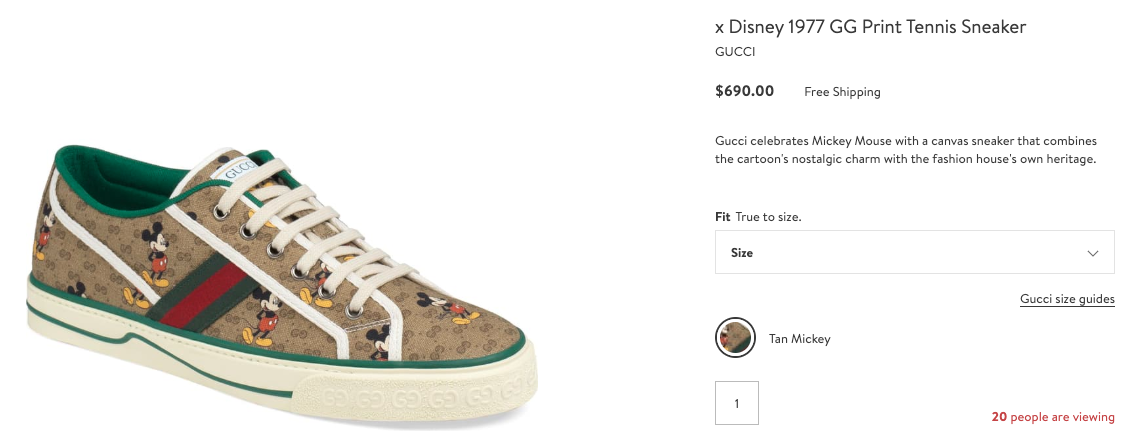This screenshot has height=447, width=1135.
Task: Open the Gucci size guides link
Action: 1067,299
